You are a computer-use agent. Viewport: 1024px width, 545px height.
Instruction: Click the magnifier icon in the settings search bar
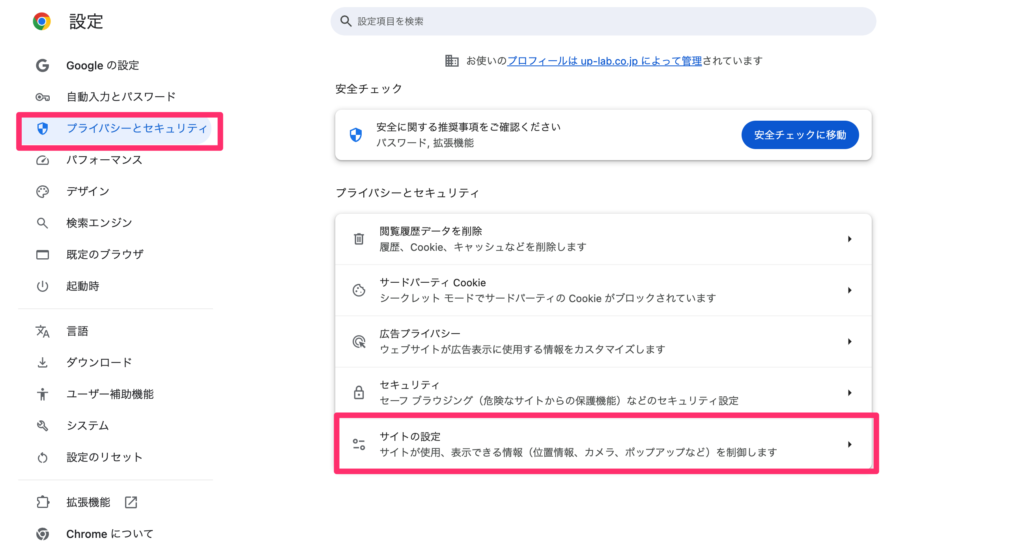346,22
